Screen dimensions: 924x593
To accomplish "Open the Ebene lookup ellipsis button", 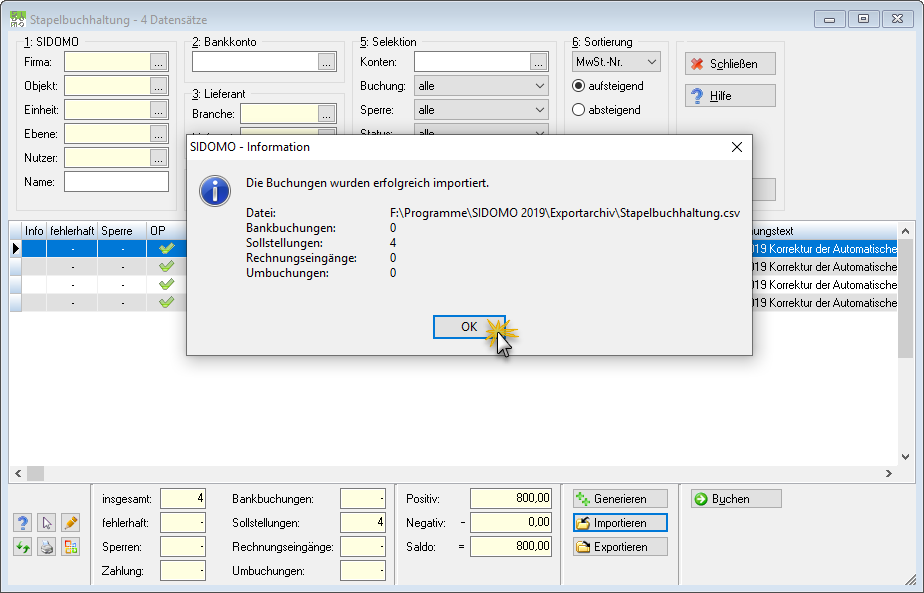I will (159, 134).
